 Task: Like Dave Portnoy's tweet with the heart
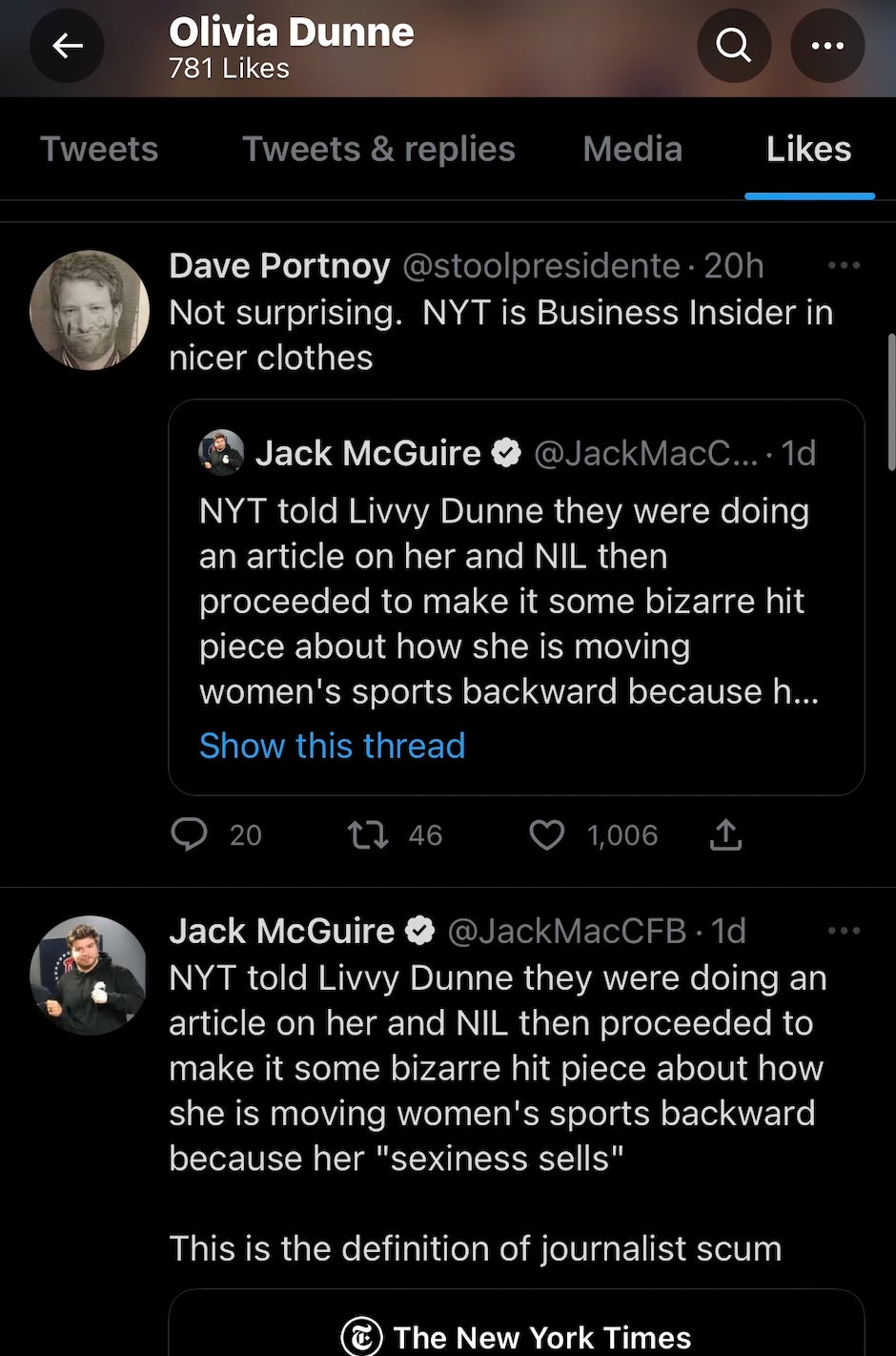[547, 835]
